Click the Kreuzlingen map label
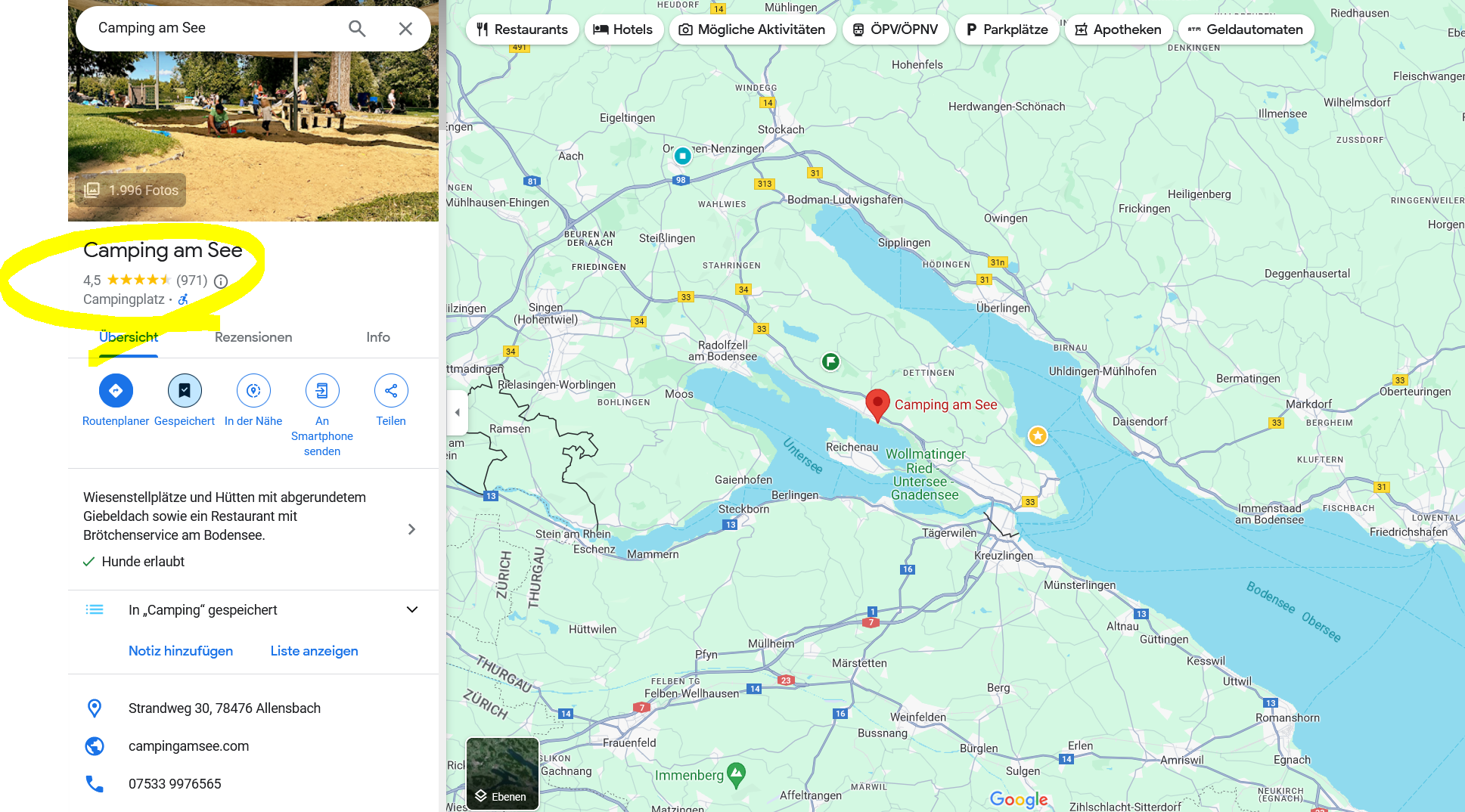This screenshot has width=1465, height=812. pyautogui.click(x=1004, y=556)
